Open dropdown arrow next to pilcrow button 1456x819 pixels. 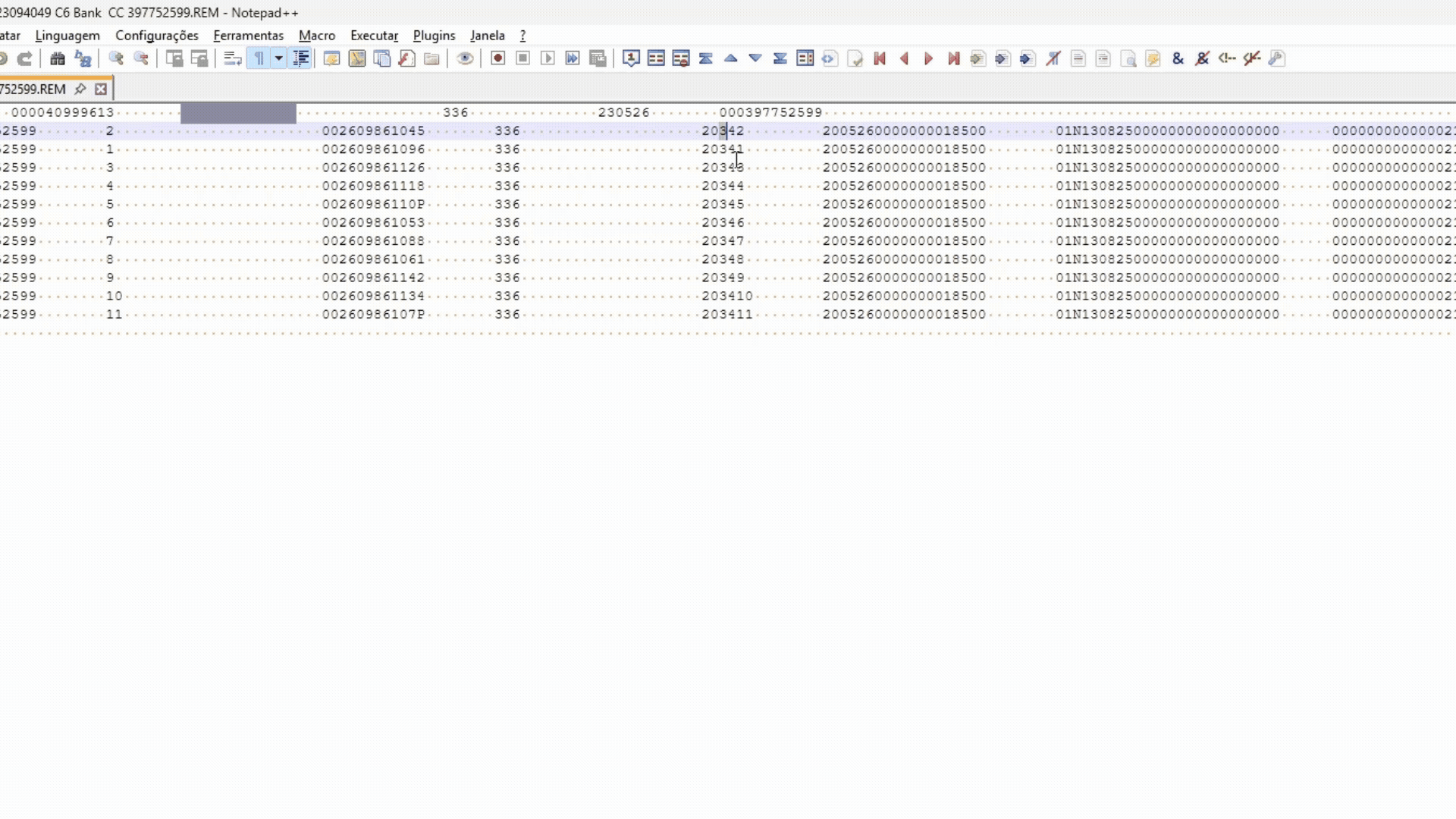(278, 58)
